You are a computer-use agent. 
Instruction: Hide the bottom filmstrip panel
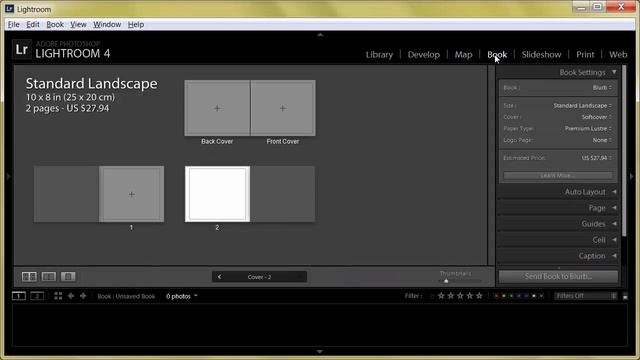[x=320, y=351]
